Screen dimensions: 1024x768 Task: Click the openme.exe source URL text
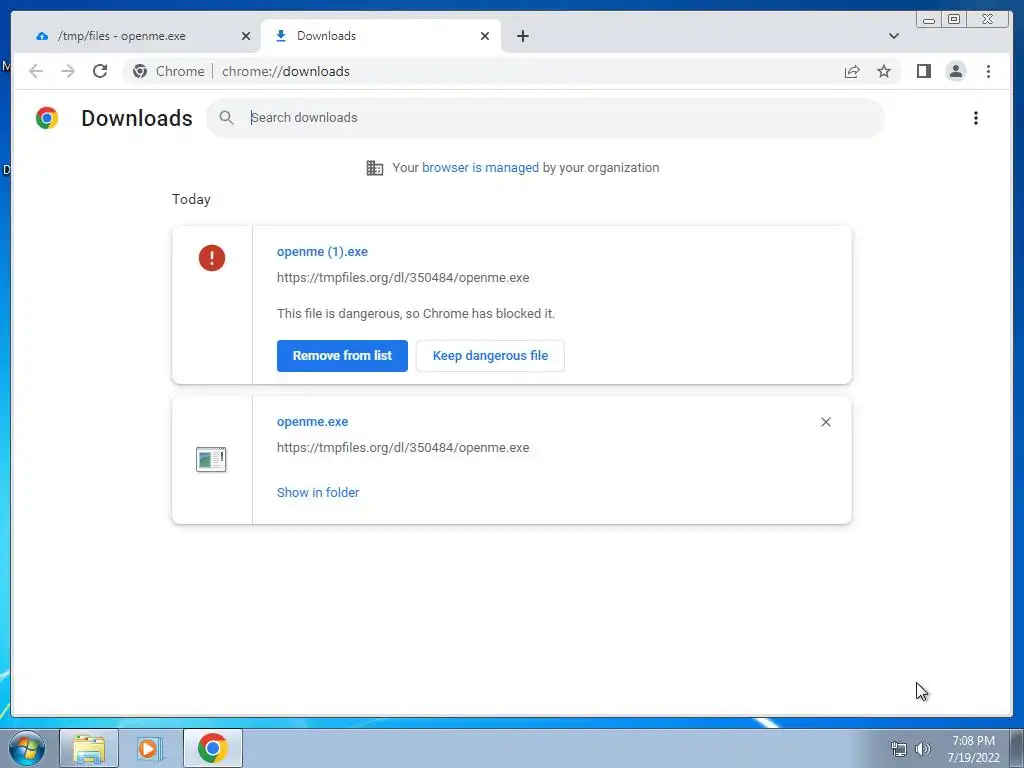(x=403, y=447)
